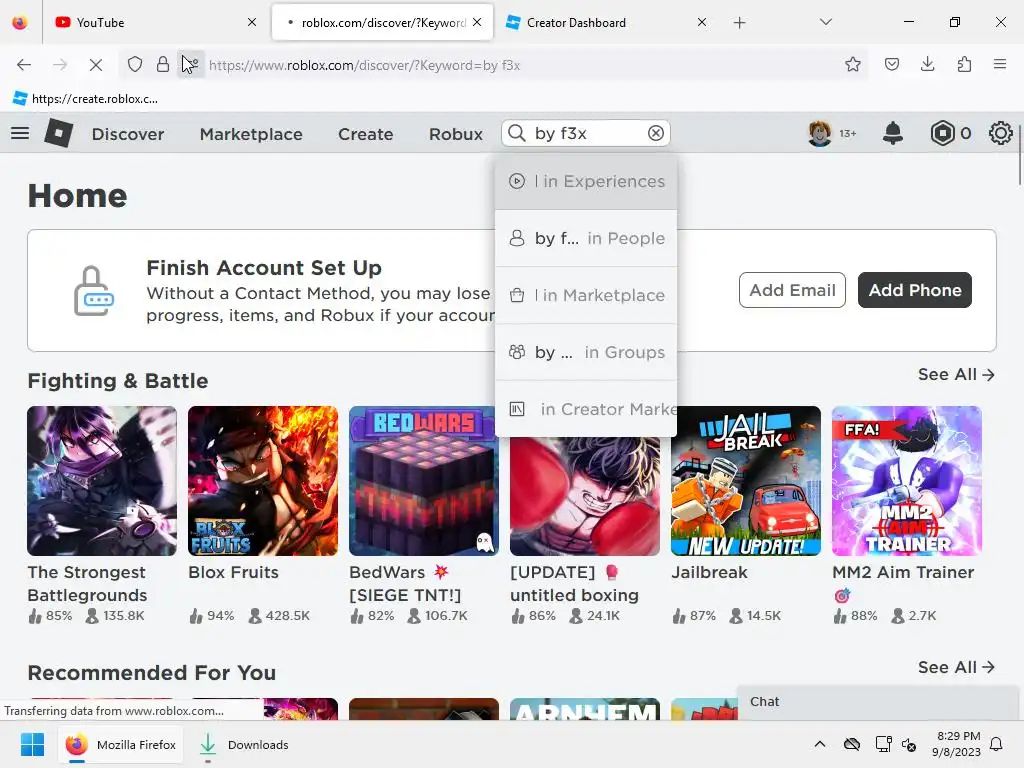Image resolution: width=1024 pixels, height=768 pixels.
Task: Open The Strongest Battlegrounds thumbnail
Action: tap(102, 481)
